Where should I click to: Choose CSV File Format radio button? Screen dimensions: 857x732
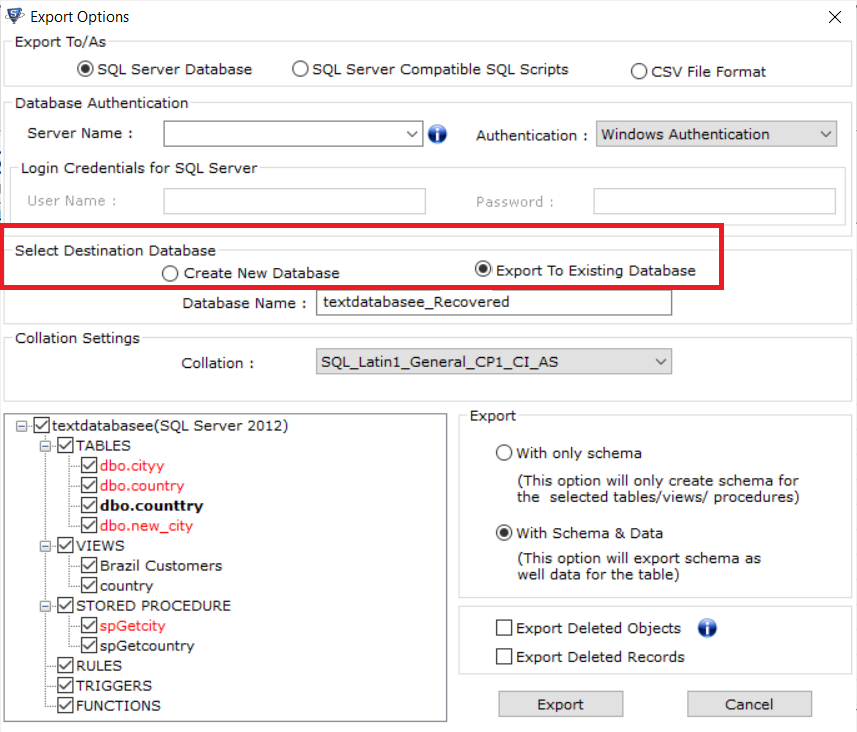tap(638, 72)
